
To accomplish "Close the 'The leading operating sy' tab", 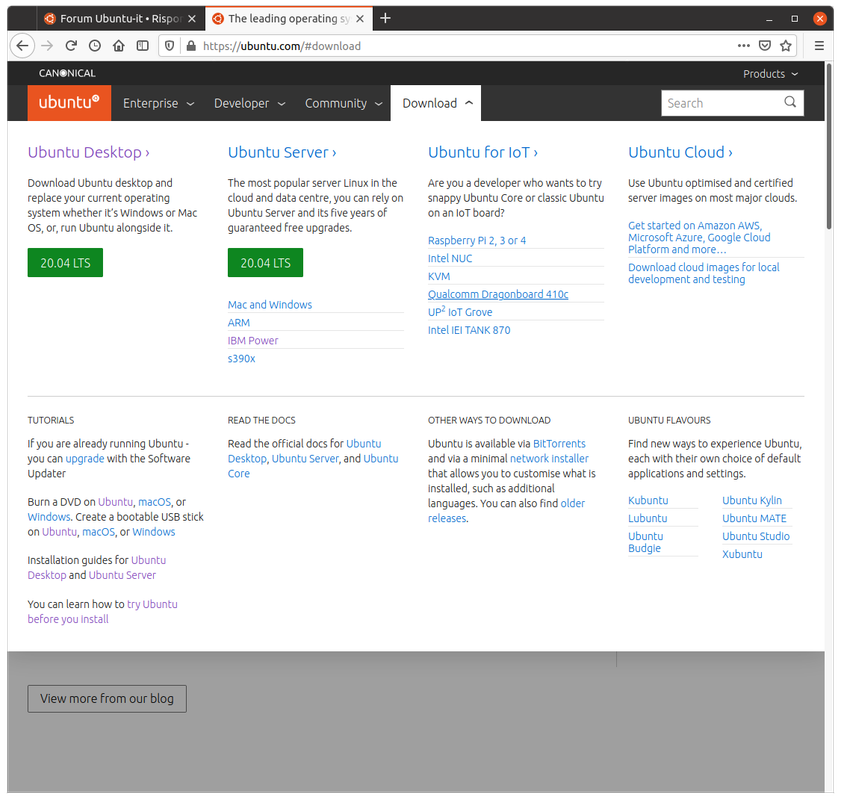I will click(360, 19).
